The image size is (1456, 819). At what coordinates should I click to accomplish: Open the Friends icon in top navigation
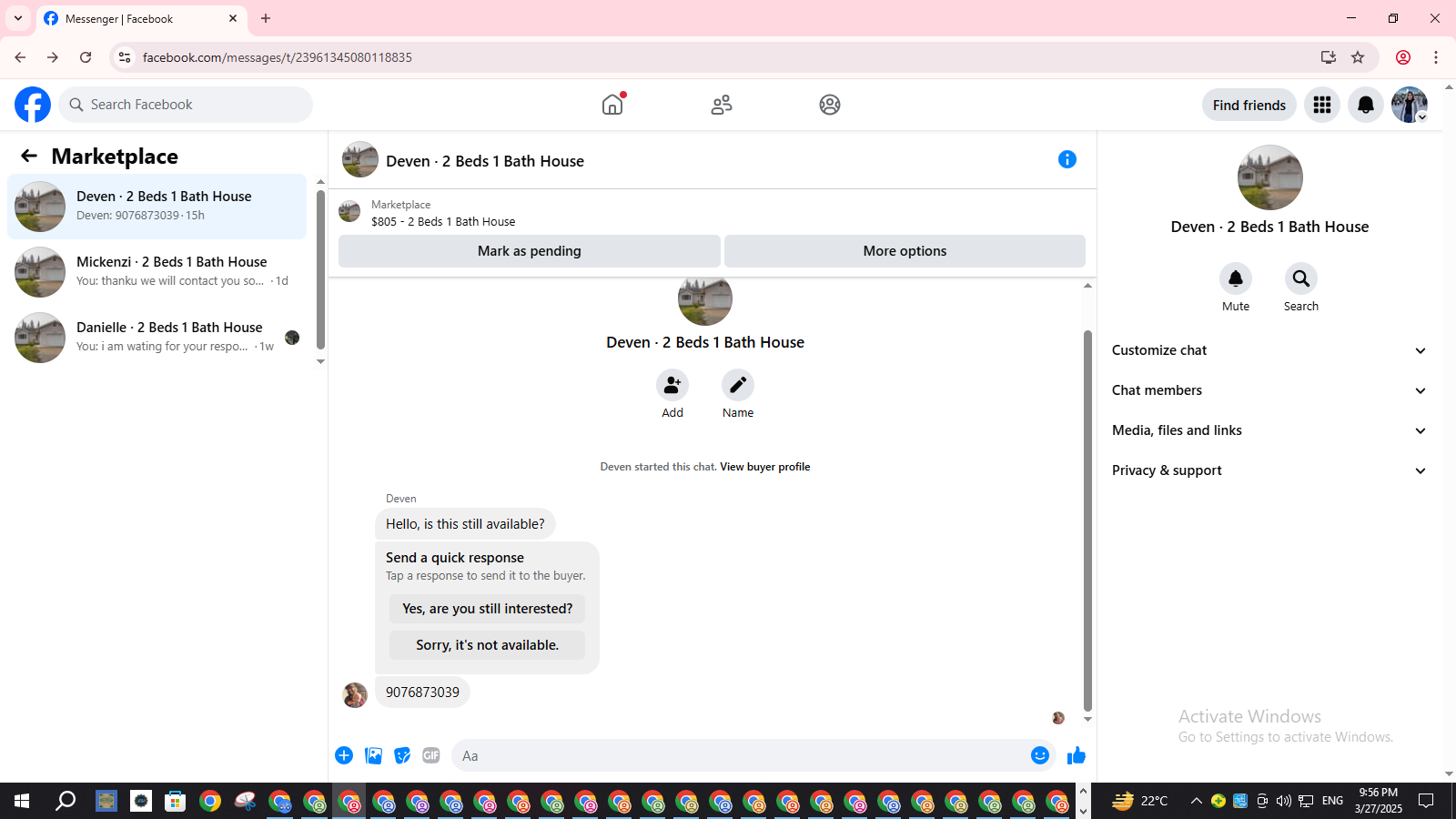pyautogui.click(x=722, y=105)
